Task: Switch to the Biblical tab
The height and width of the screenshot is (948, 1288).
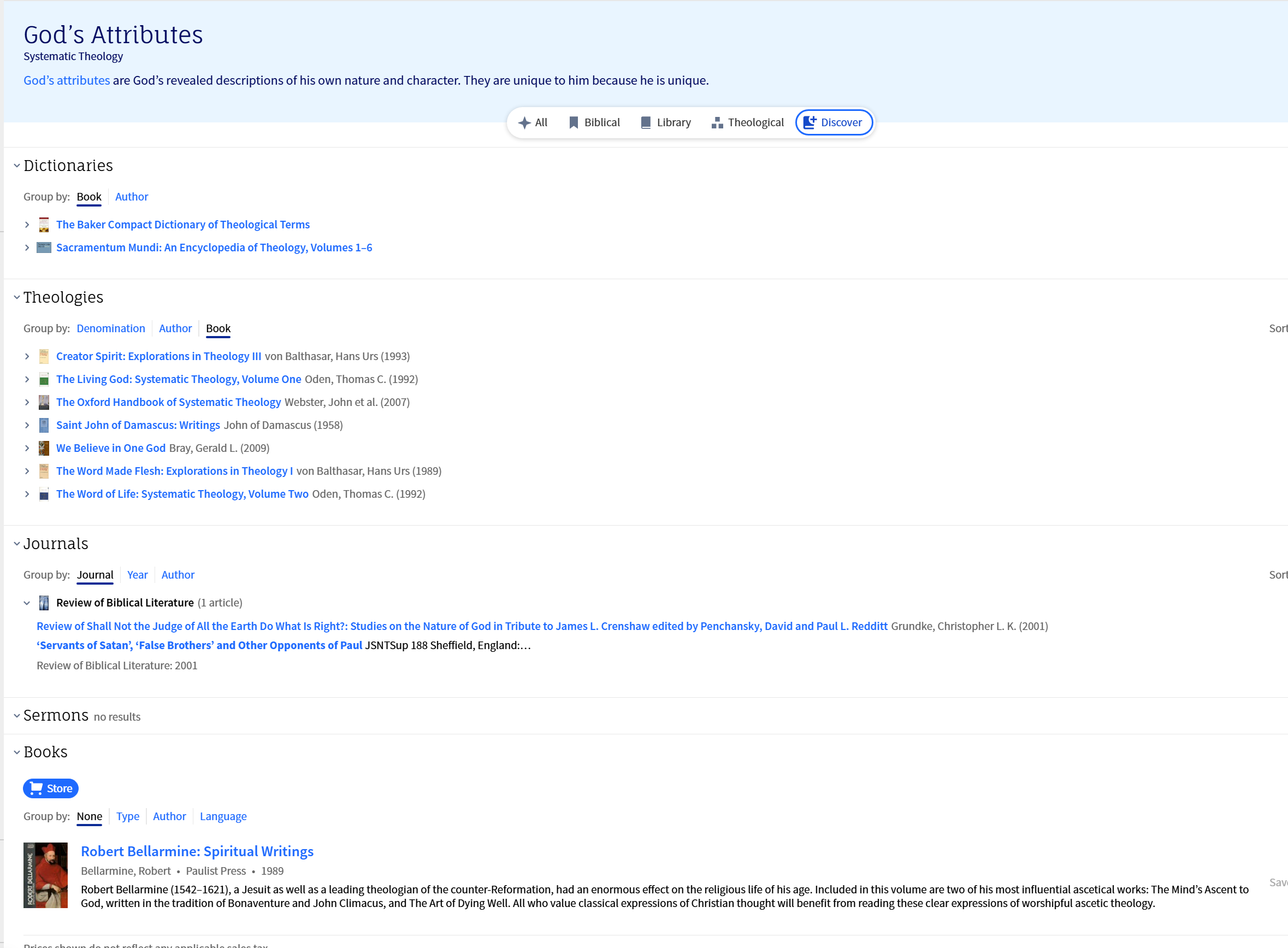Action: pos(594,122)
